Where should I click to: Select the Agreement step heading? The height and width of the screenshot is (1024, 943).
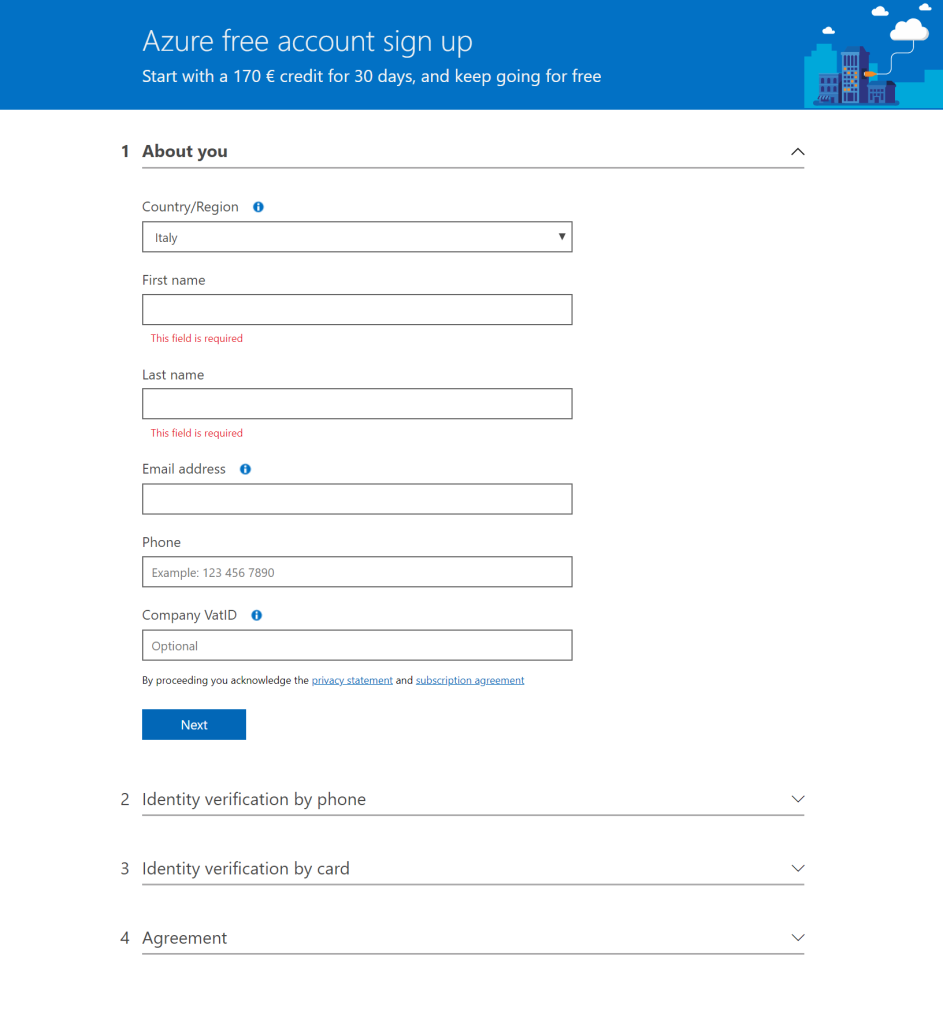click(x=185, y=938)
